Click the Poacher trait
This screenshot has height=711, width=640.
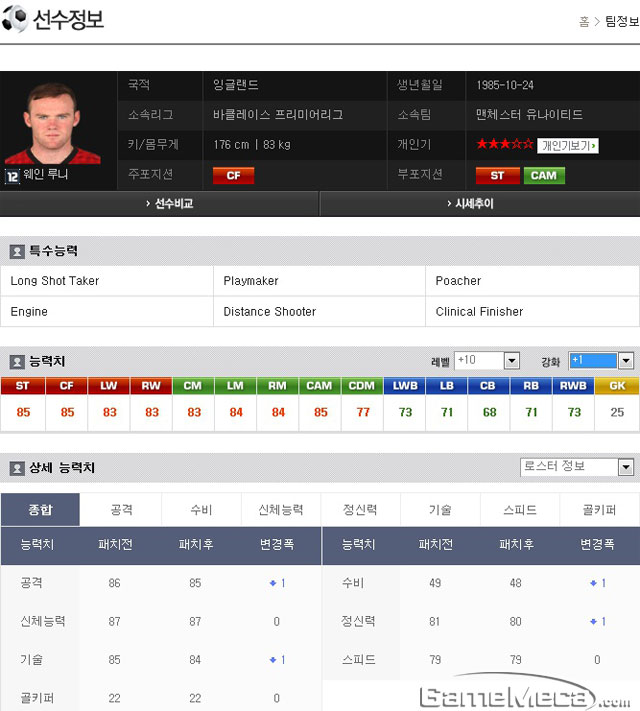coord(458,281)
